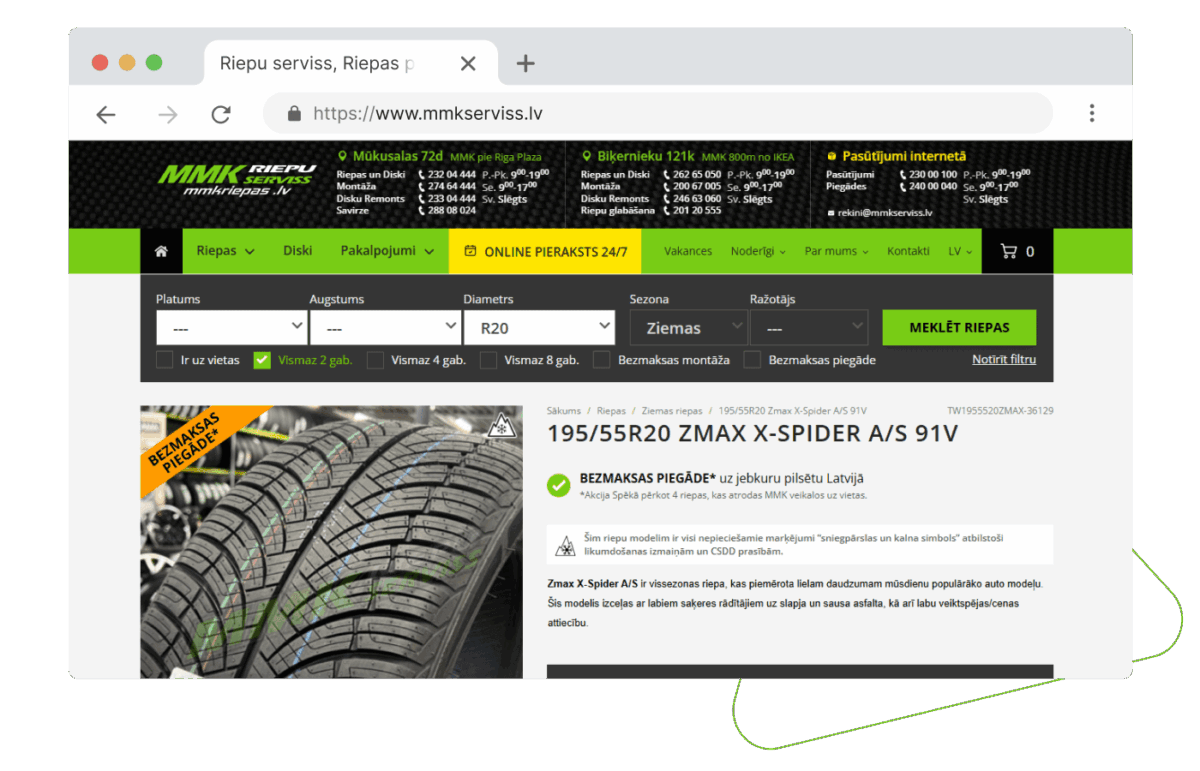Expand the Pakalpojumi menu
Screen dimensions: 1200x771
[388, 251]
